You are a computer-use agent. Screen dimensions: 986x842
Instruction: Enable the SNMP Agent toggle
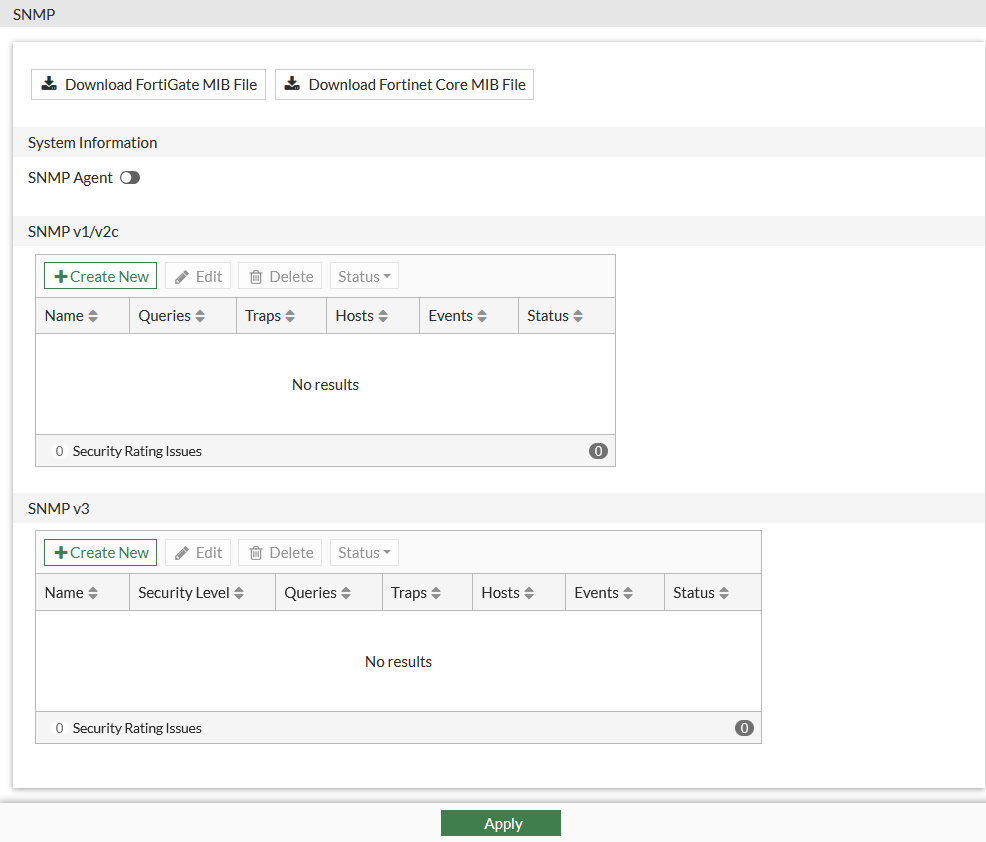pos(130,178)
